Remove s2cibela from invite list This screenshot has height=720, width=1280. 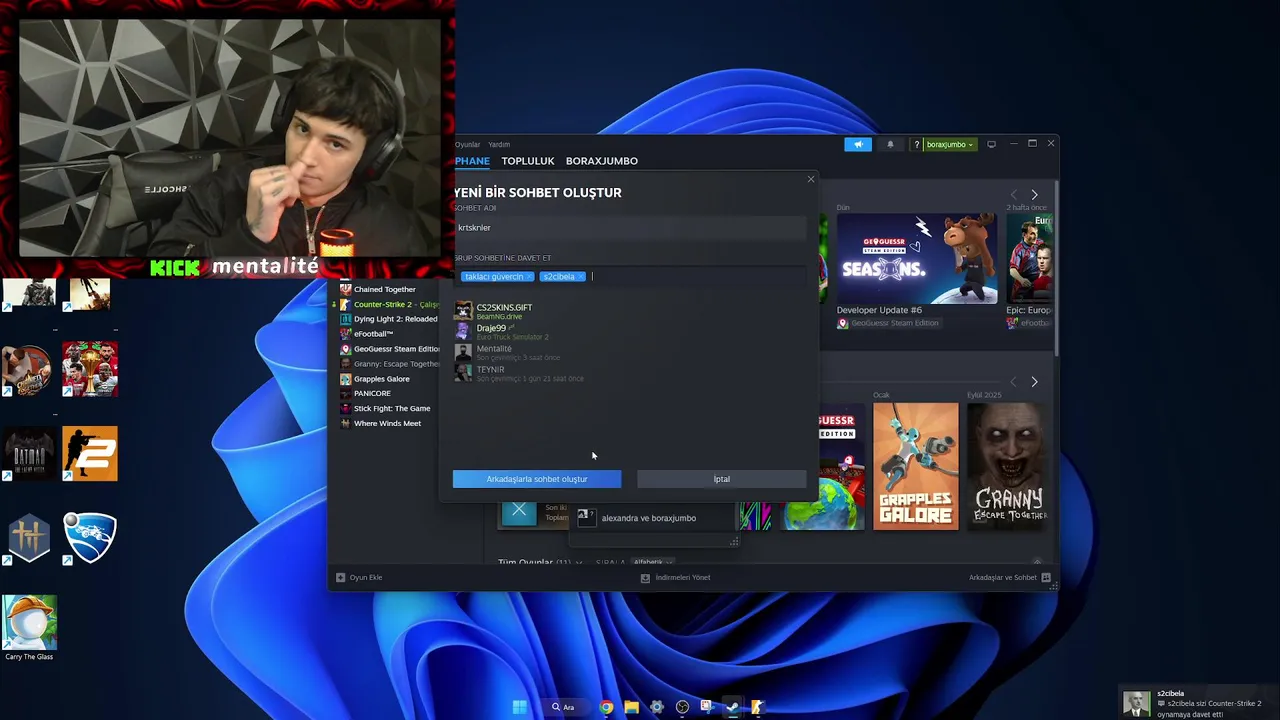580,277
